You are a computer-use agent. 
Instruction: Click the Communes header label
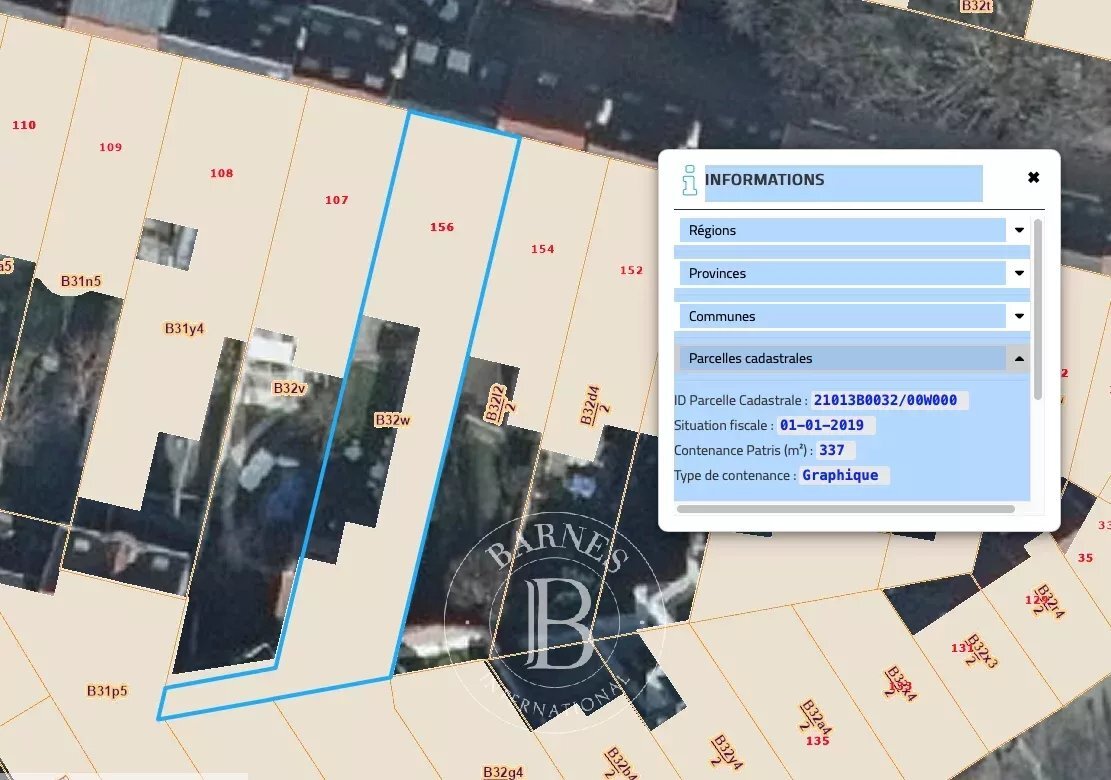point(722,316)
